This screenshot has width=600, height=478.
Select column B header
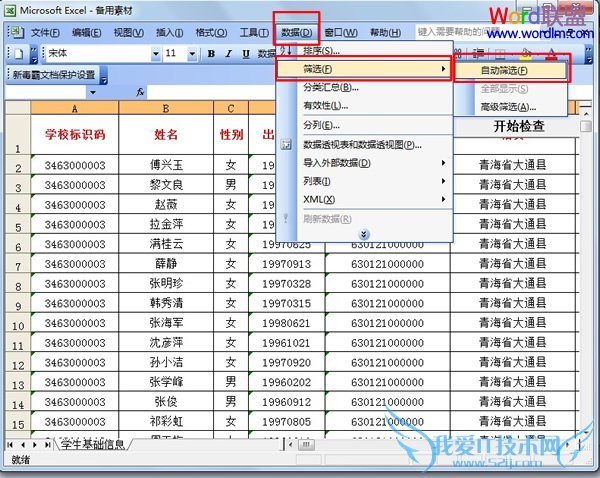166,108
